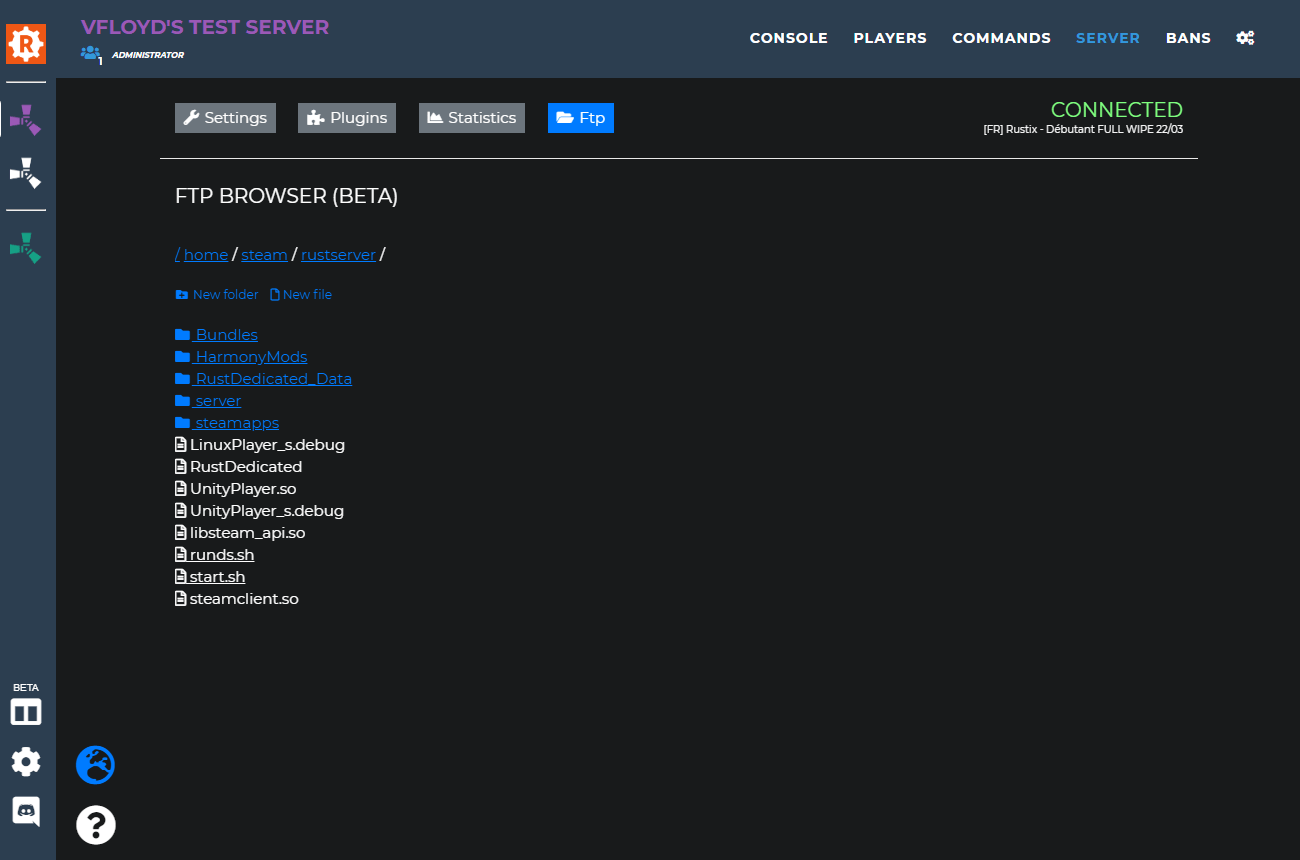Open the Discord chat icon
The image size is (1300, 860).
click(26, 812)
